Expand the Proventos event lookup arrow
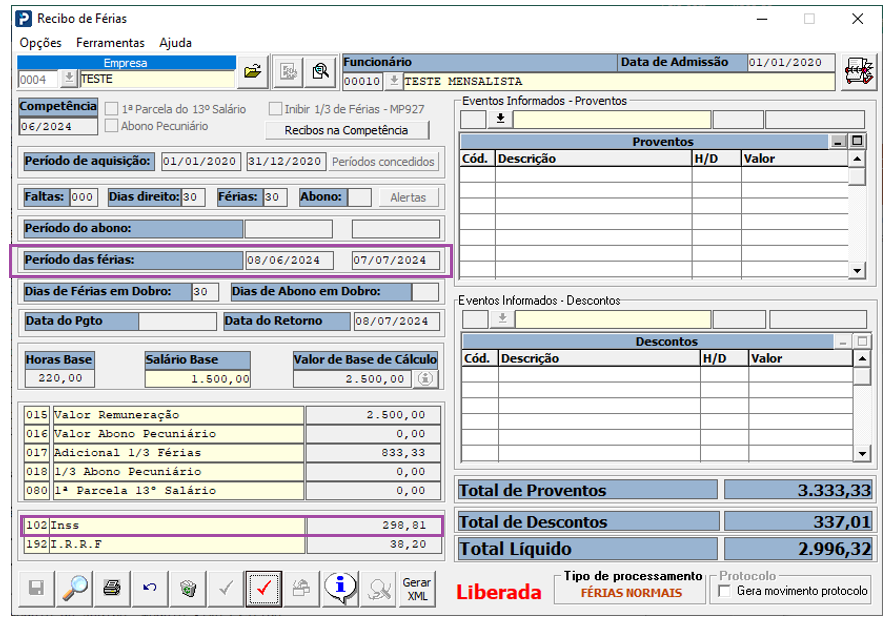Image resolution: width=887 pixels, height=620 pixels. (x=500, y=119)
